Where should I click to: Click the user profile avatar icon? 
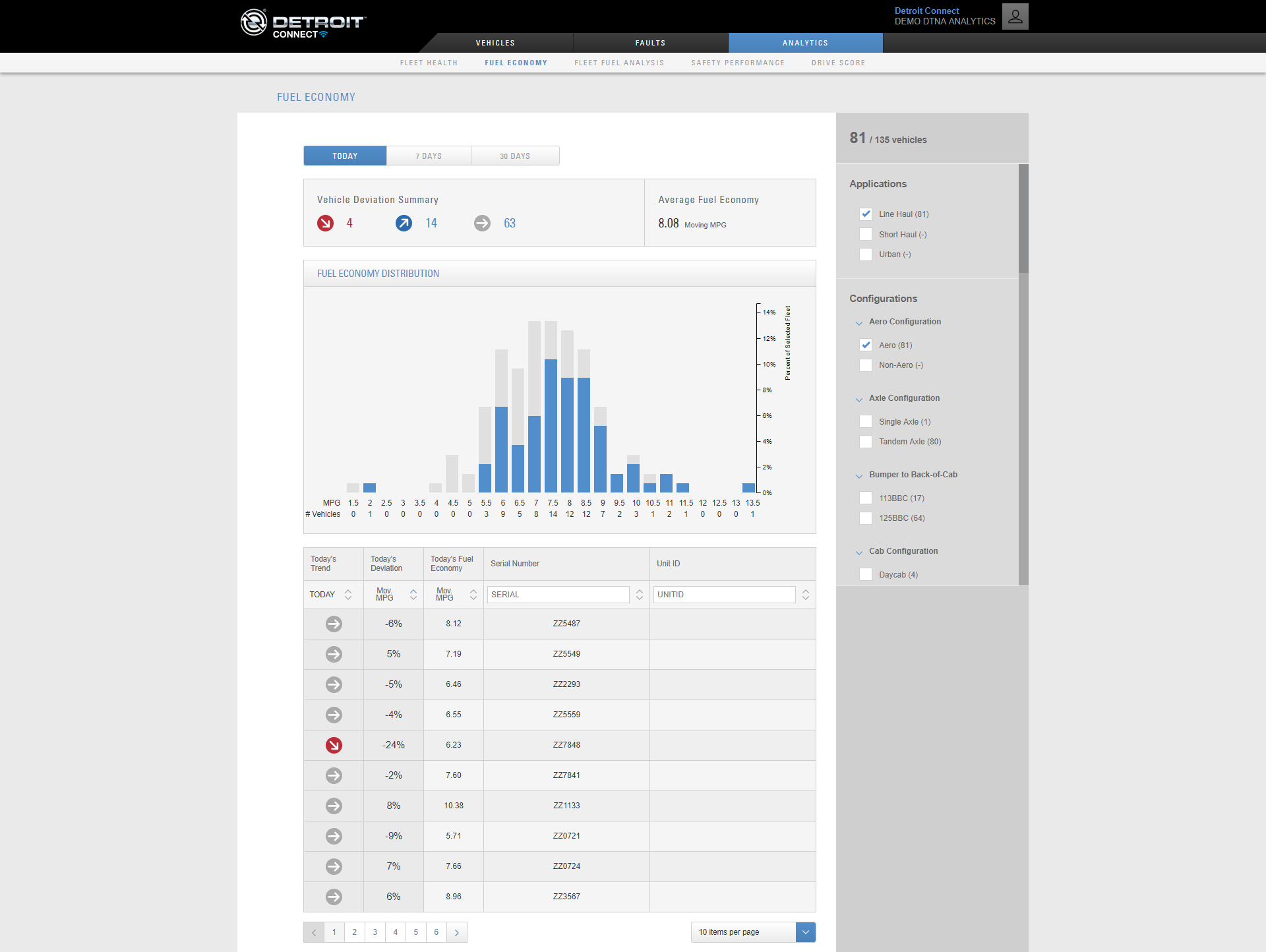pyautogui.click(x=1015, y=16)
